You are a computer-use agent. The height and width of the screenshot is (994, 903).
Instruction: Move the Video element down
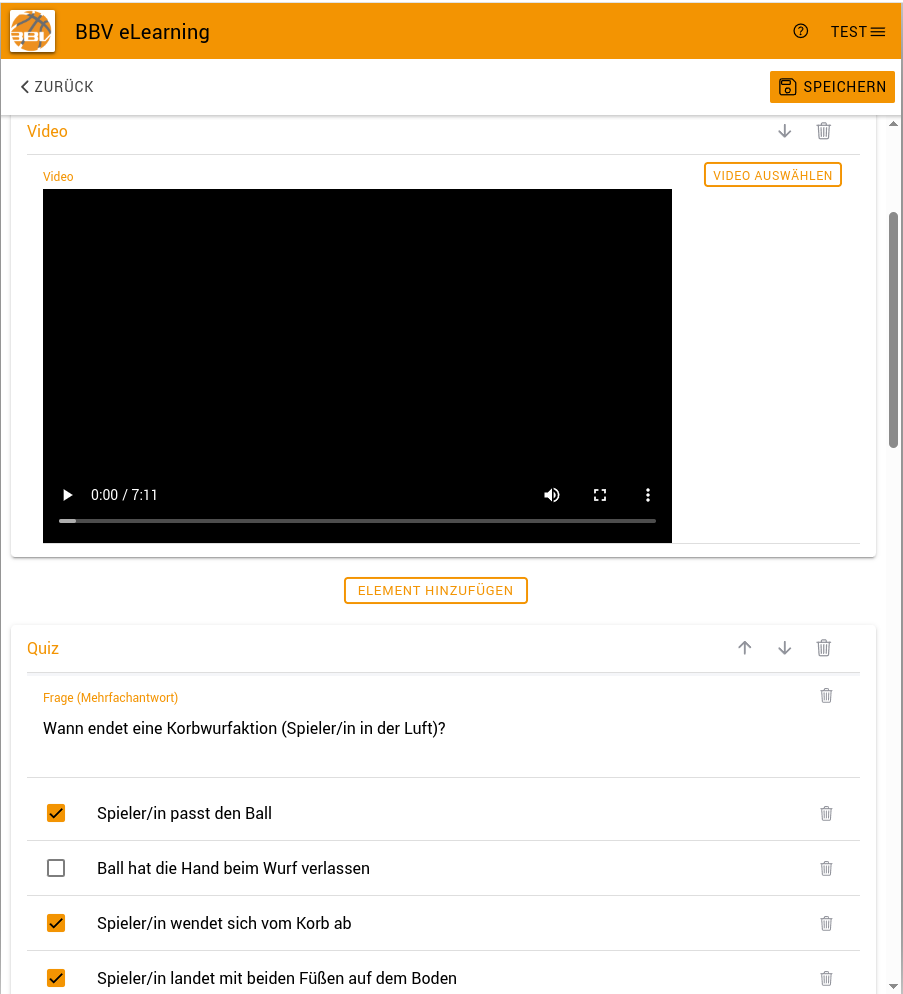(784, 131)
